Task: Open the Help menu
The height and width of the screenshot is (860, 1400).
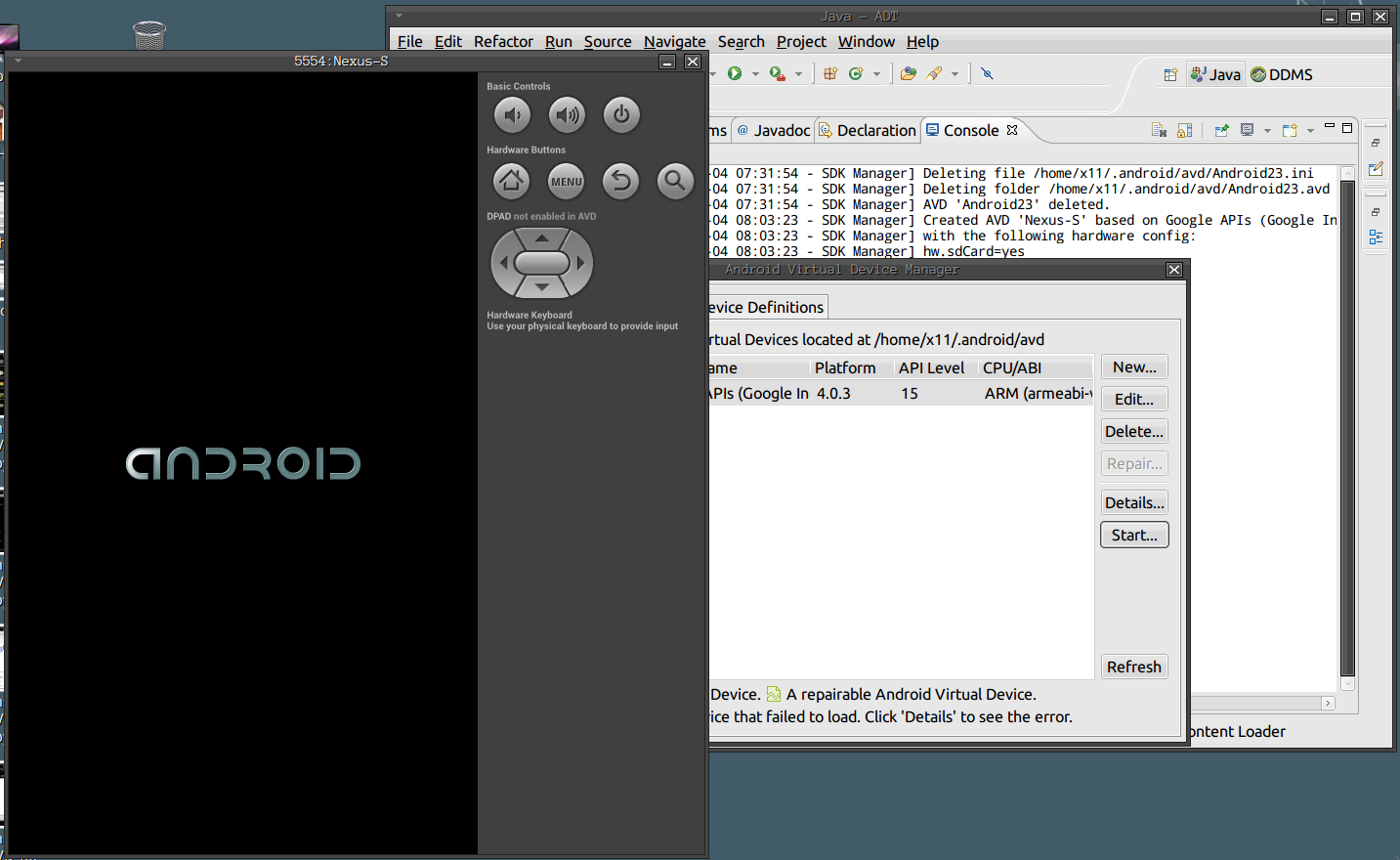Action: [922, 41]
